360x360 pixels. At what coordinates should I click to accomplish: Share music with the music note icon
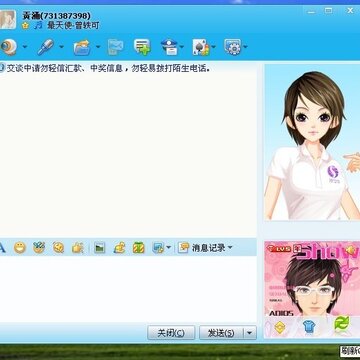pyautogui.click(x=119, y=248)
